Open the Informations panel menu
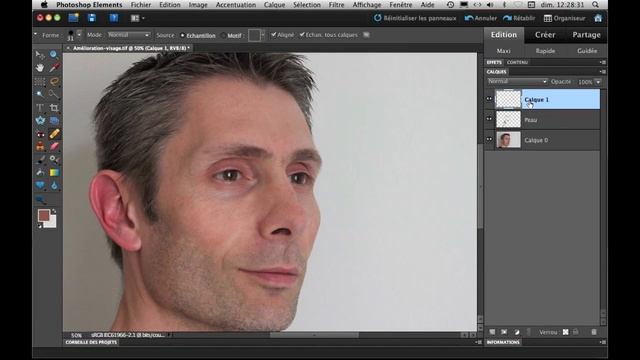This screenshot has width=640, height=360. 602,342
